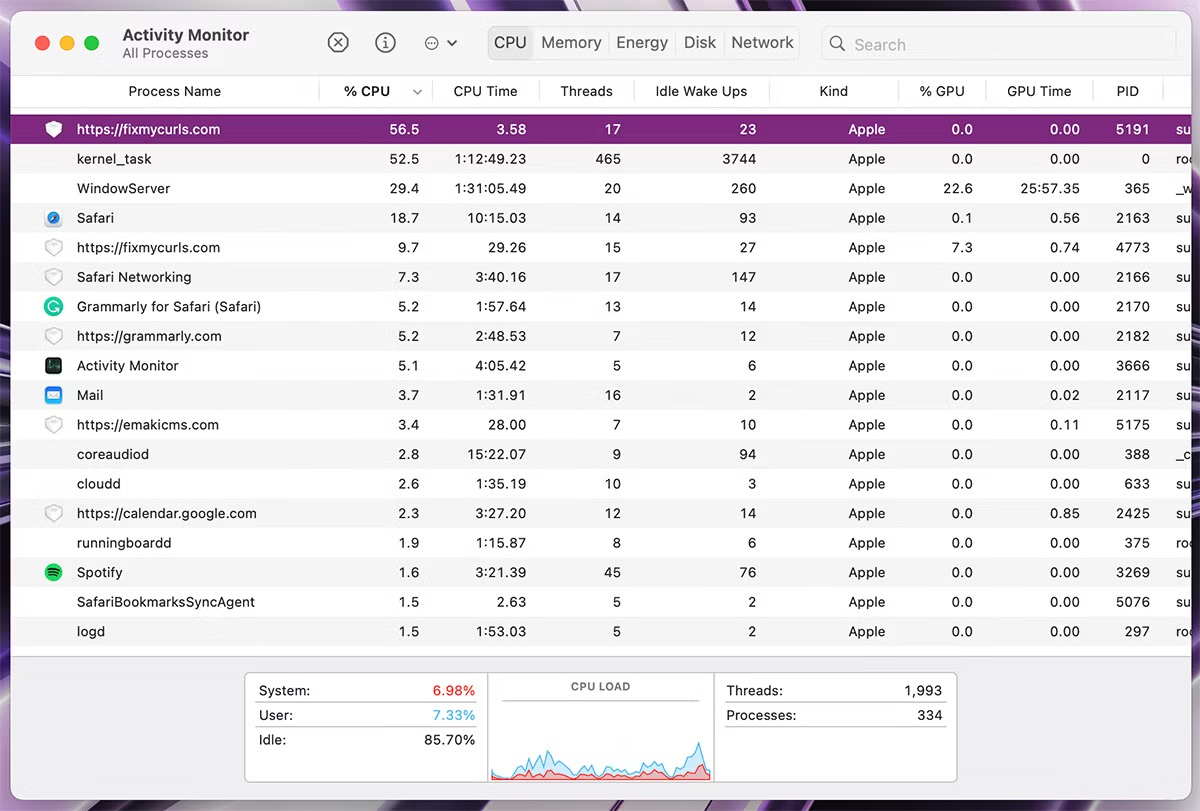Image resolution: width=1200 pixels, height=811 pixels.
Task: Click the Spotify green icon
Action: click(54, 573)
